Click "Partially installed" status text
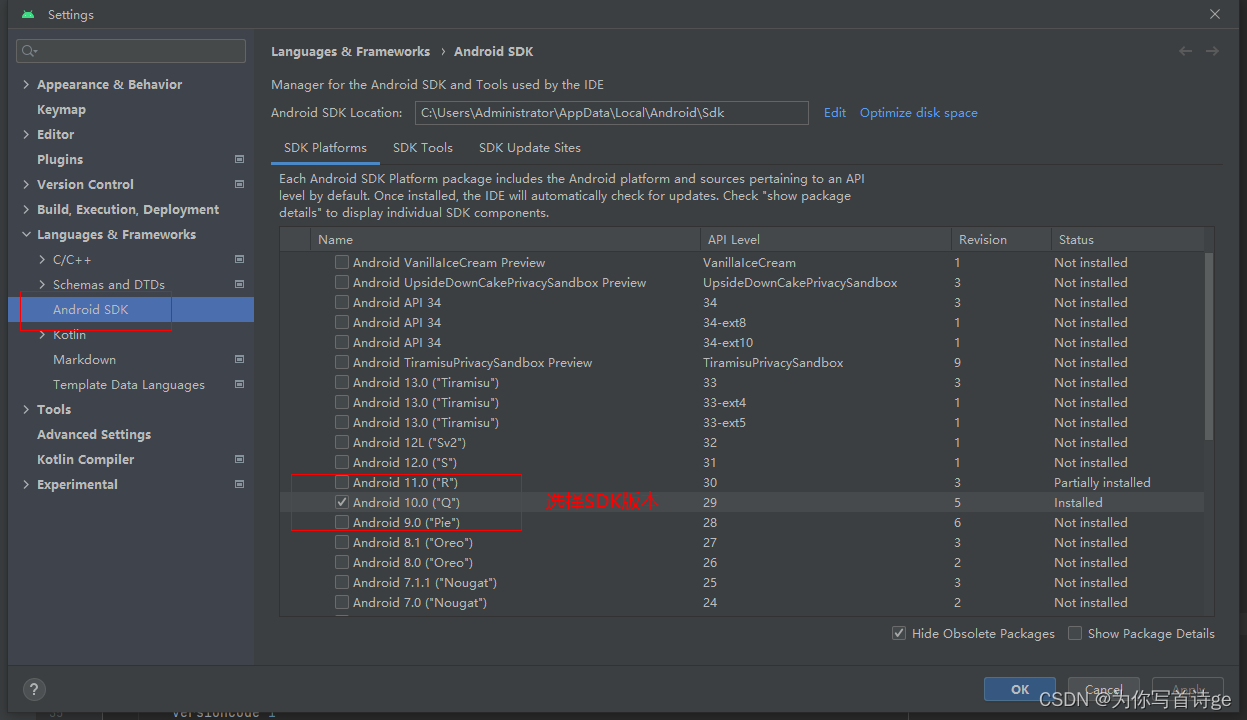This screenshot has width=1247, height=720. [x=1102, y=482]
